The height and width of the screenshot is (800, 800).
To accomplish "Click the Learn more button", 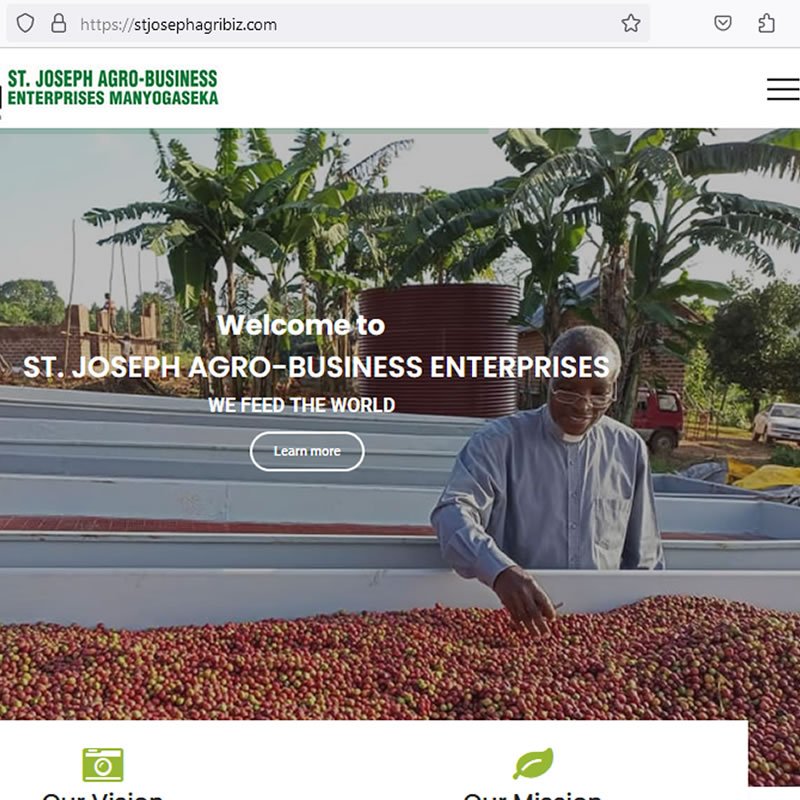I will coord(307,451).
